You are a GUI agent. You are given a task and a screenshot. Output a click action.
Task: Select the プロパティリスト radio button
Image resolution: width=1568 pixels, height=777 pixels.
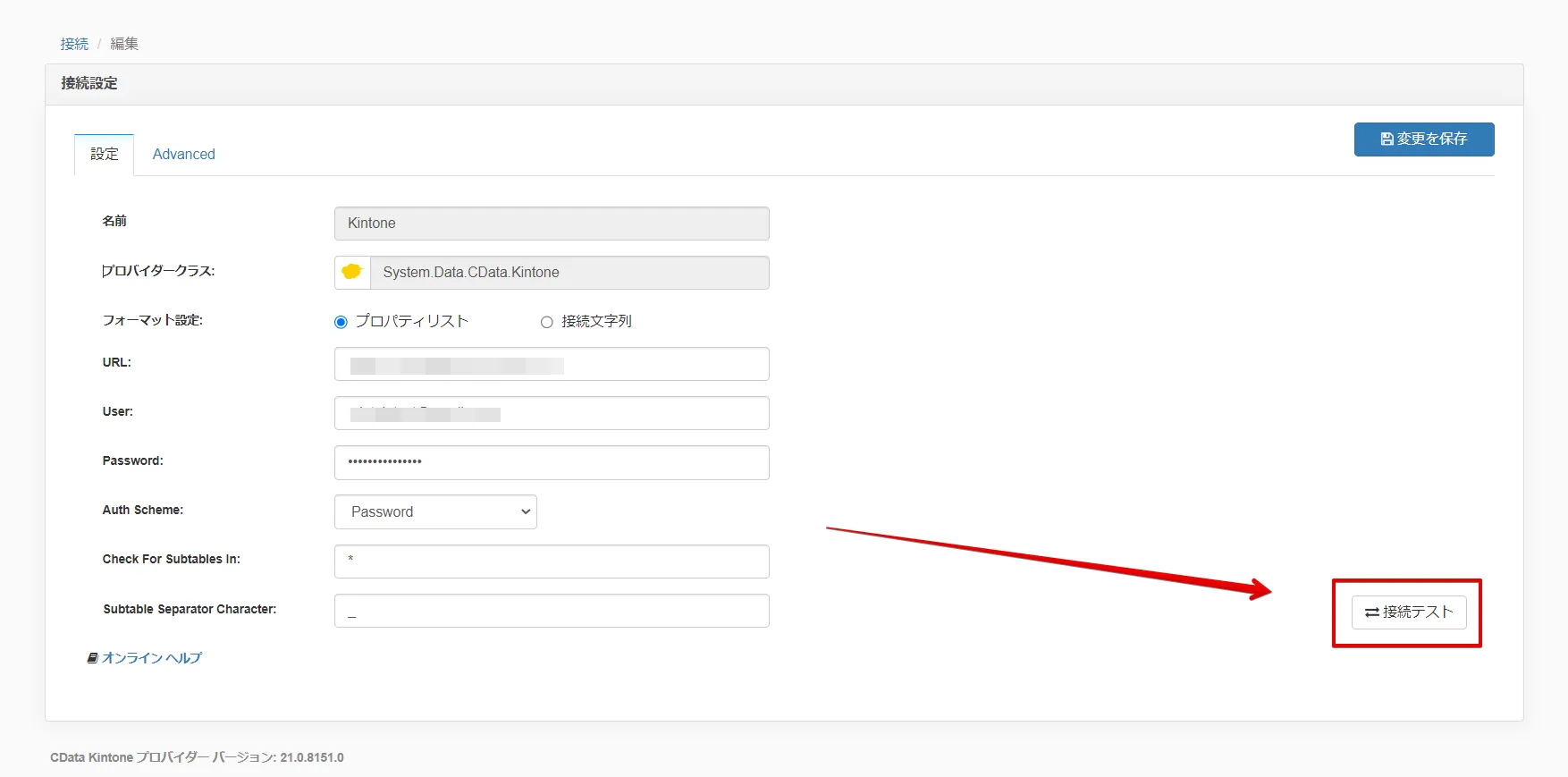coord(341,322)
